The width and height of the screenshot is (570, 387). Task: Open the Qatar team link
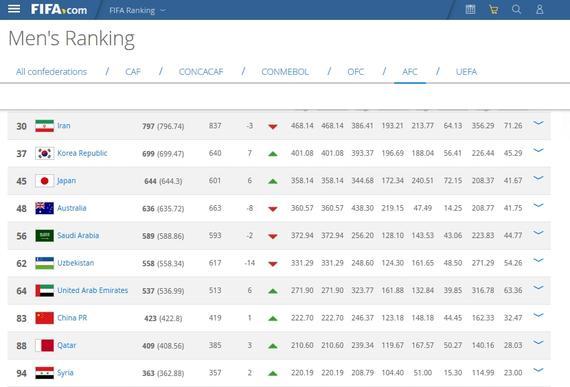(x=67, y=345)
